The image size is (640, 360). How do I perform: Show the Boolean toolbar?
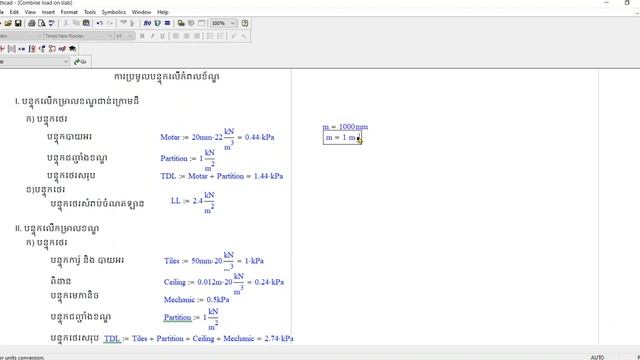[42, 49]
